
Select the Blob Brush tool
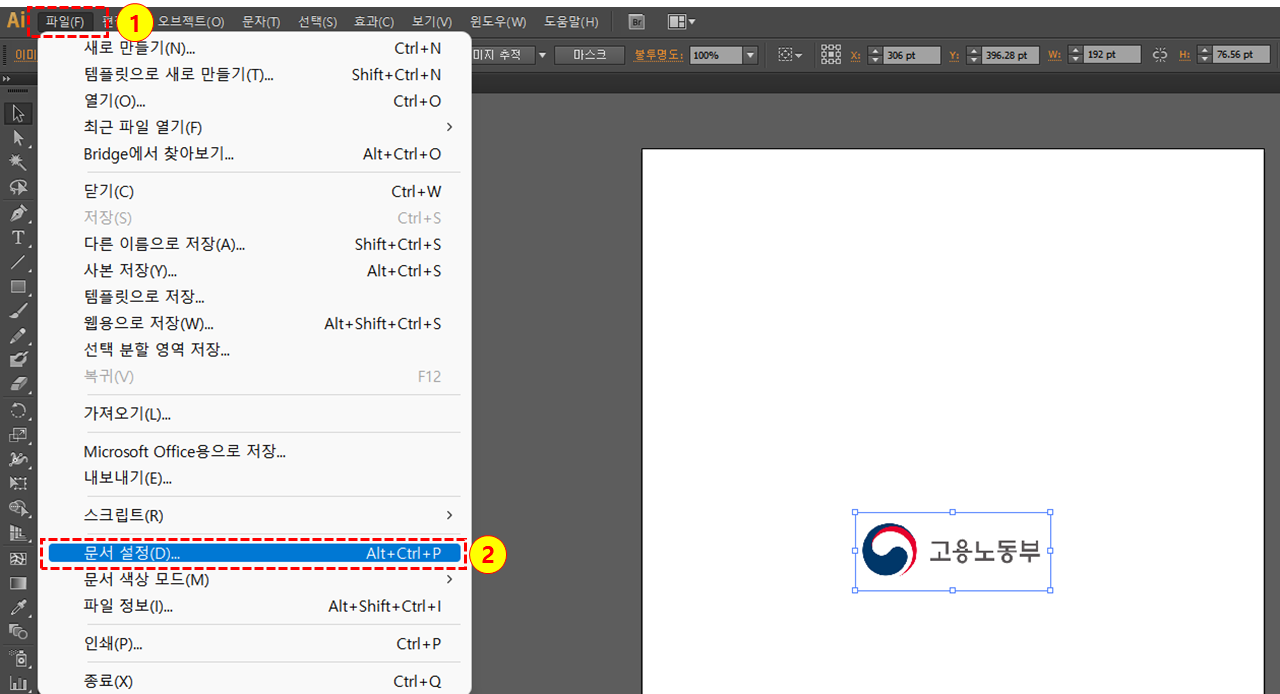click(x=18, y=360)
